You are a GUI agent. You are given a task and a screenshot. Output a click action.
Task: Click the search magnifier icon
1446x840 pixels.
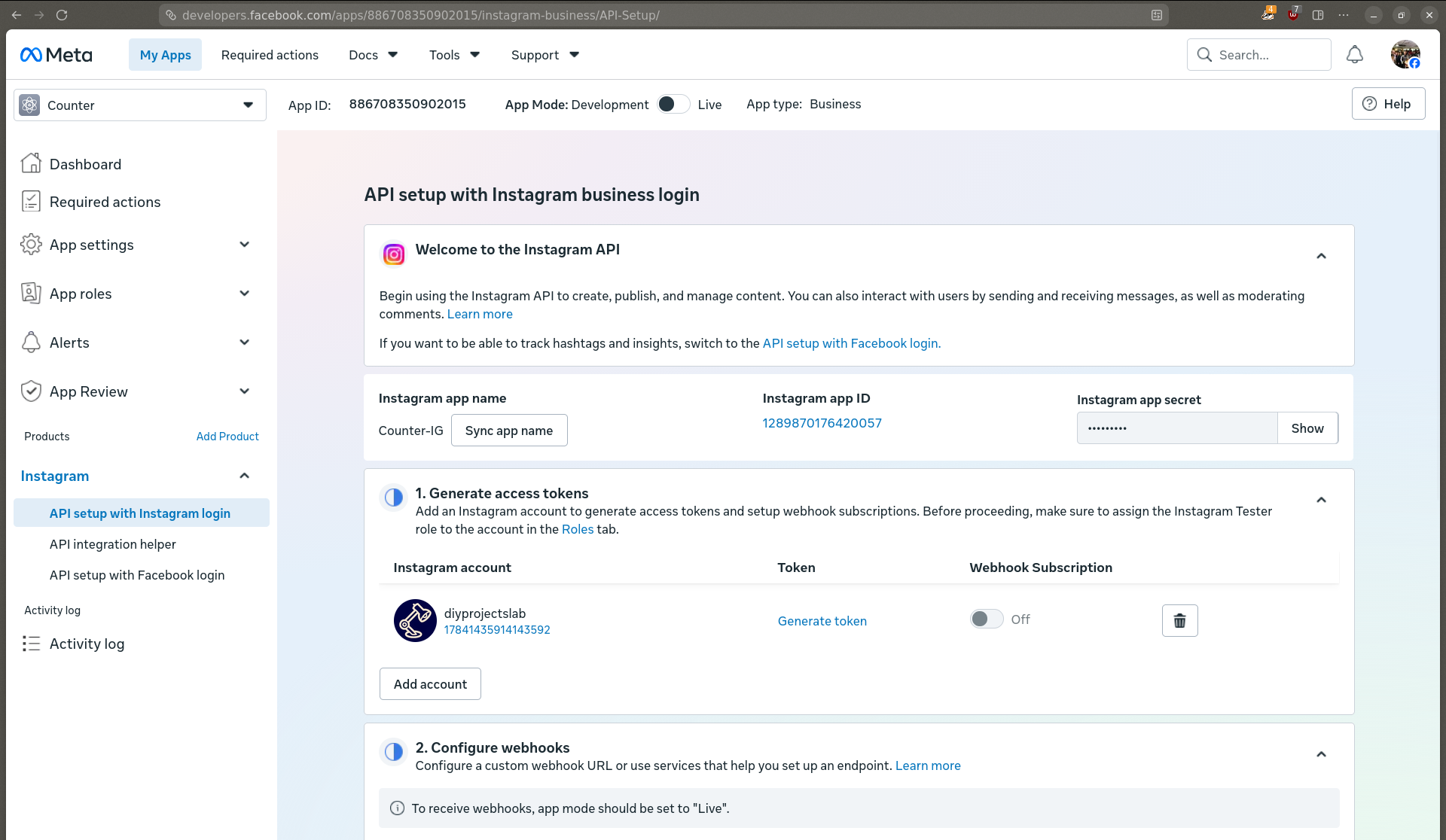(x=1204, y=55)
